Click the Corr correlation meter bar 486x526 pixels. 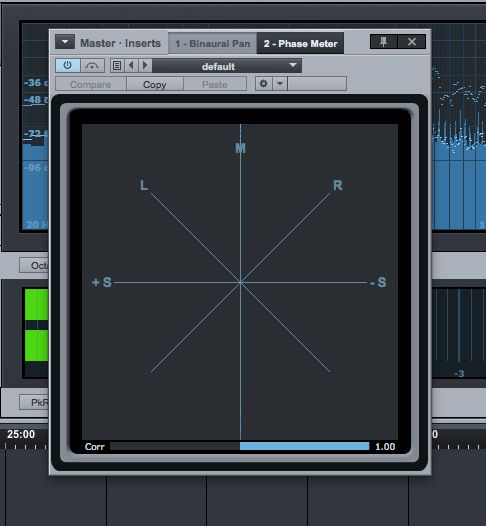(x=239, y=446)
